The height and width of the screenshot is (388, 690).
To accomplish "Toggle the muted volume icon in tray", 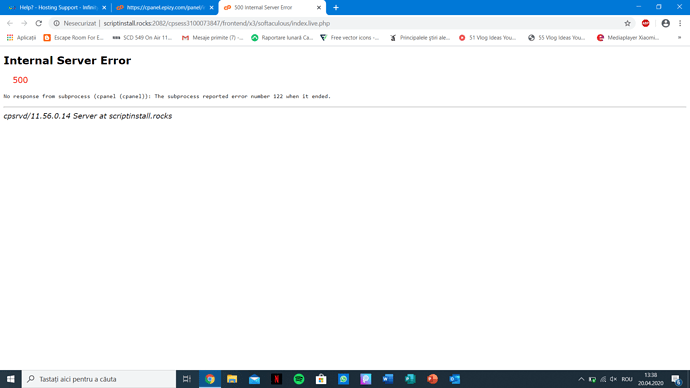I will pos(613,379).
